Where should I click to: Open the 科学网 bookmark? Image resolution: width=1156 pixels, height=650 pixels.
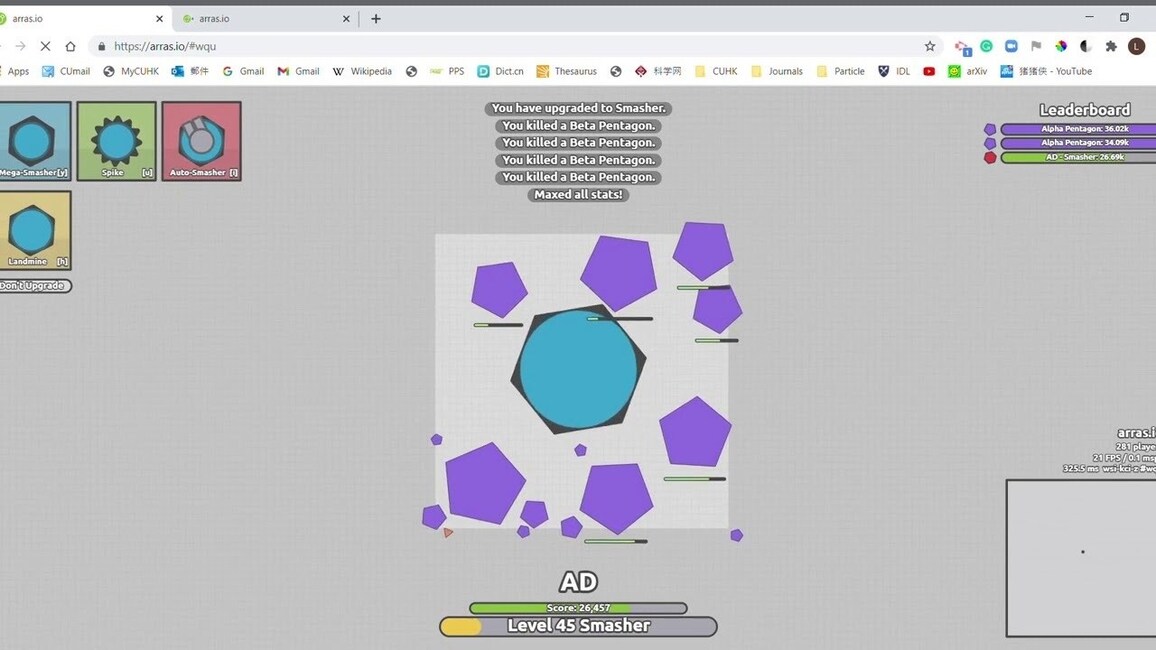(658, 71)
